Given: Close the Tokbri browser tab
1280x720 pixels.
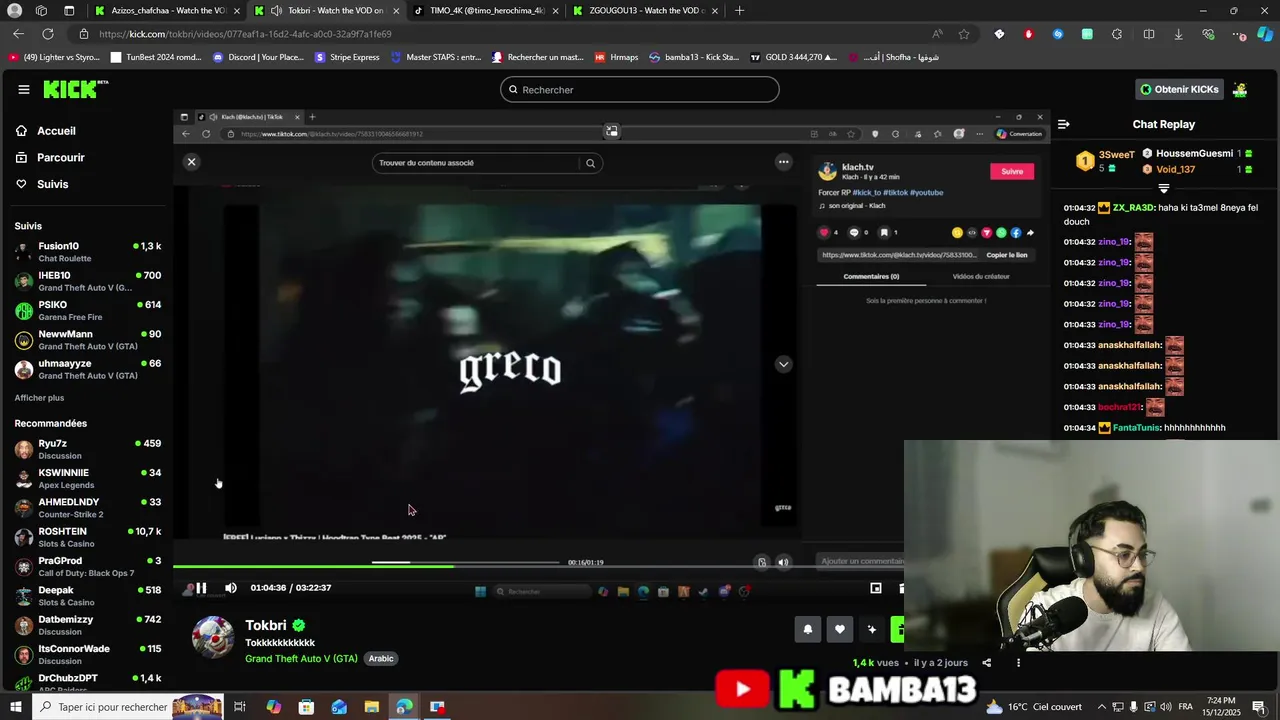Looking at the screenshot, I should point(396,10).
